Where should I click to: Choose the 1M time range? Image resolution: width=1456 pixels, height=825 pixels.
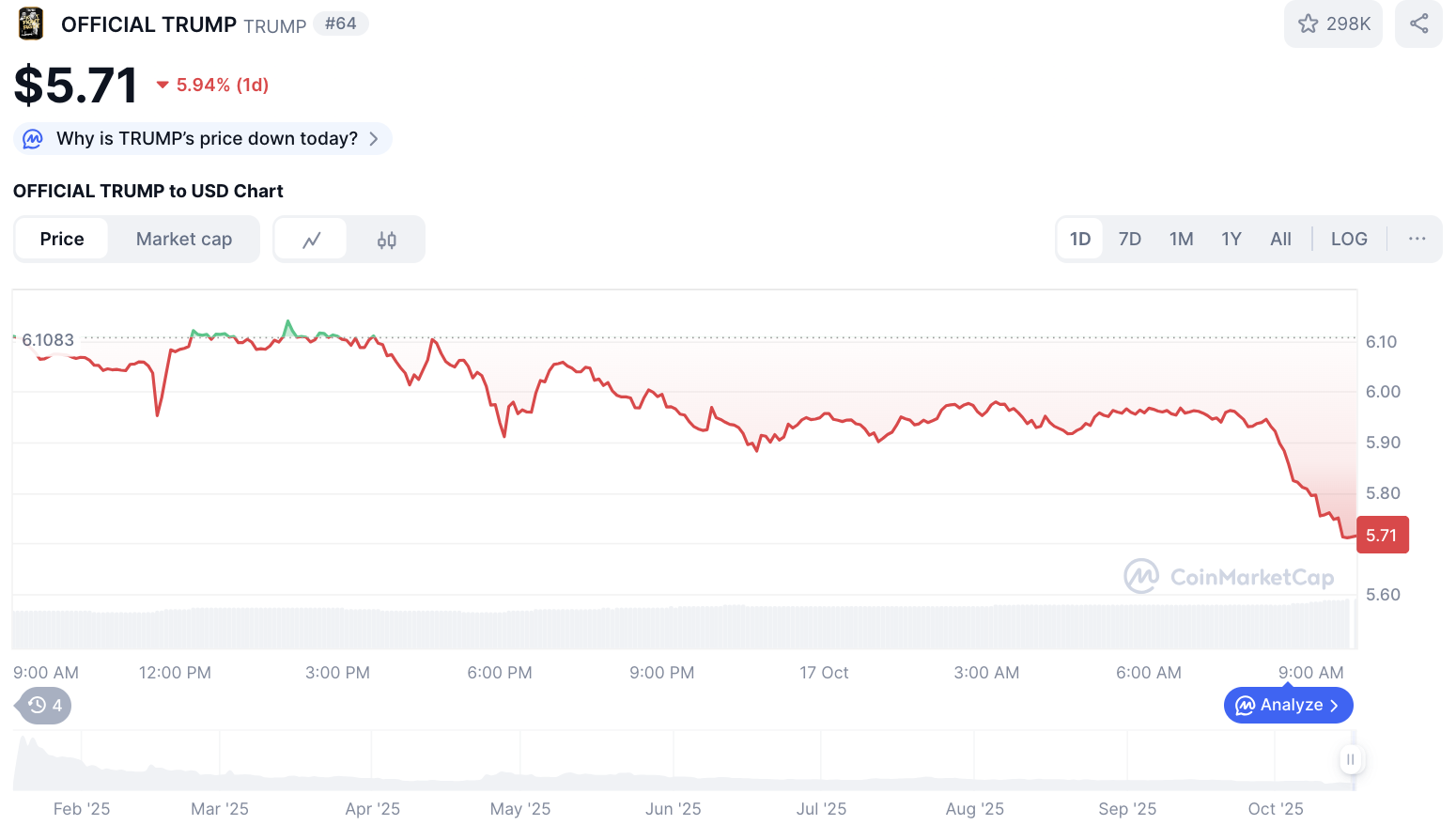click(x=1181, y=239)
